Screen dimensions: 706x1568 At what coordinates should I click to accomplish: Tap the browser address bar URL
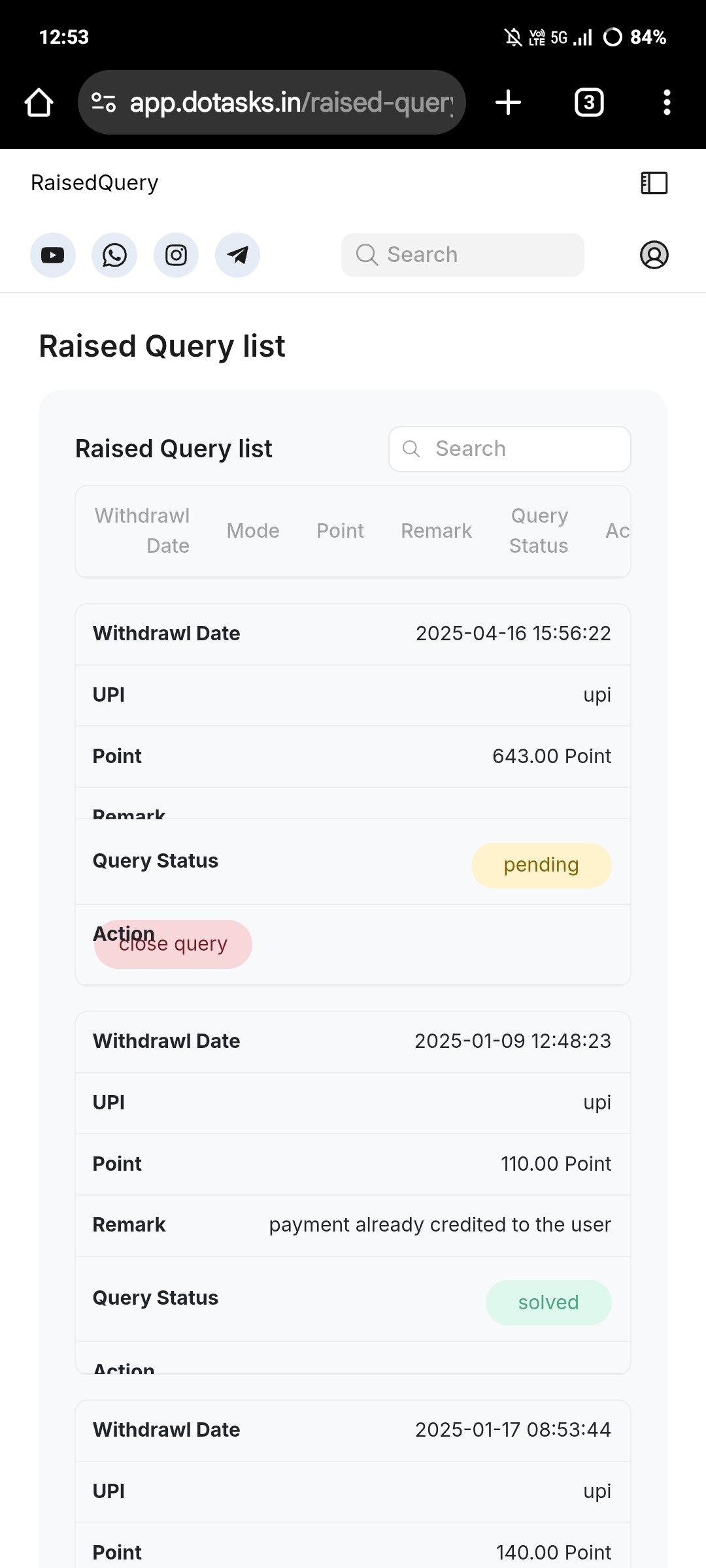click(x=291, y=103)
